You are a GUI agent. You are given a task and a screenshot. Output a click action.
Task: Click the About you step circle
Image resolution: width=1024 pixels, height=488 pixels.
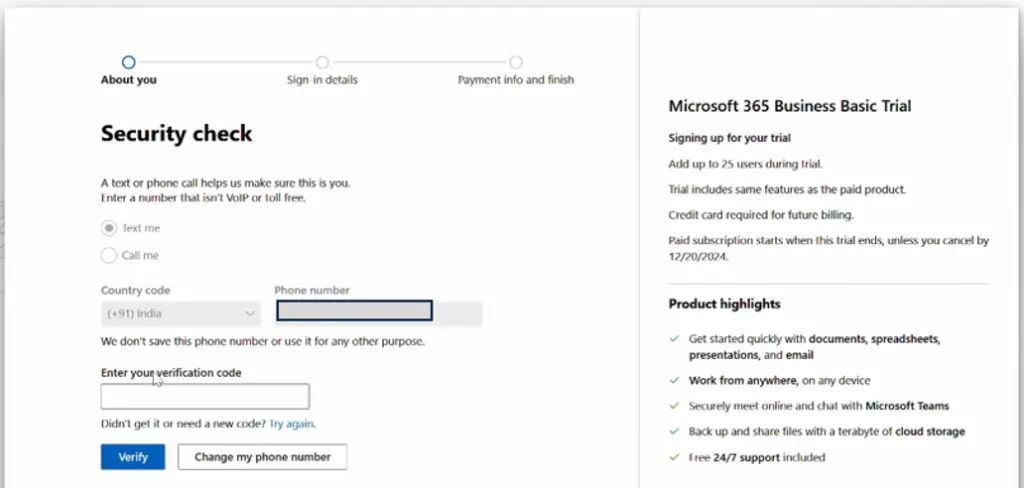[129, 62]
